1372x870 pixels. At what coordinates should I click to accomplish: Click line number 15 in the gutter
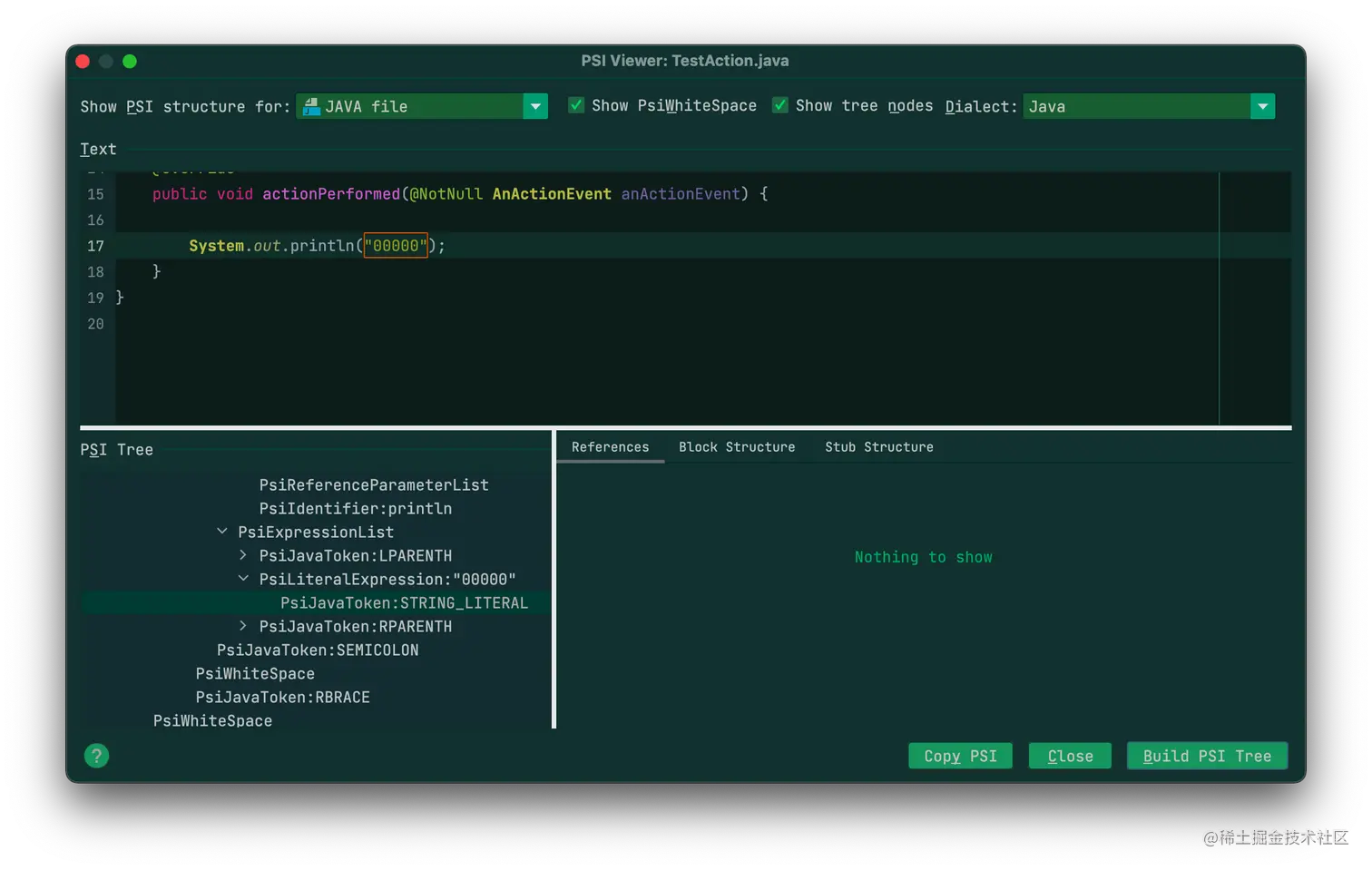[95, 194]
